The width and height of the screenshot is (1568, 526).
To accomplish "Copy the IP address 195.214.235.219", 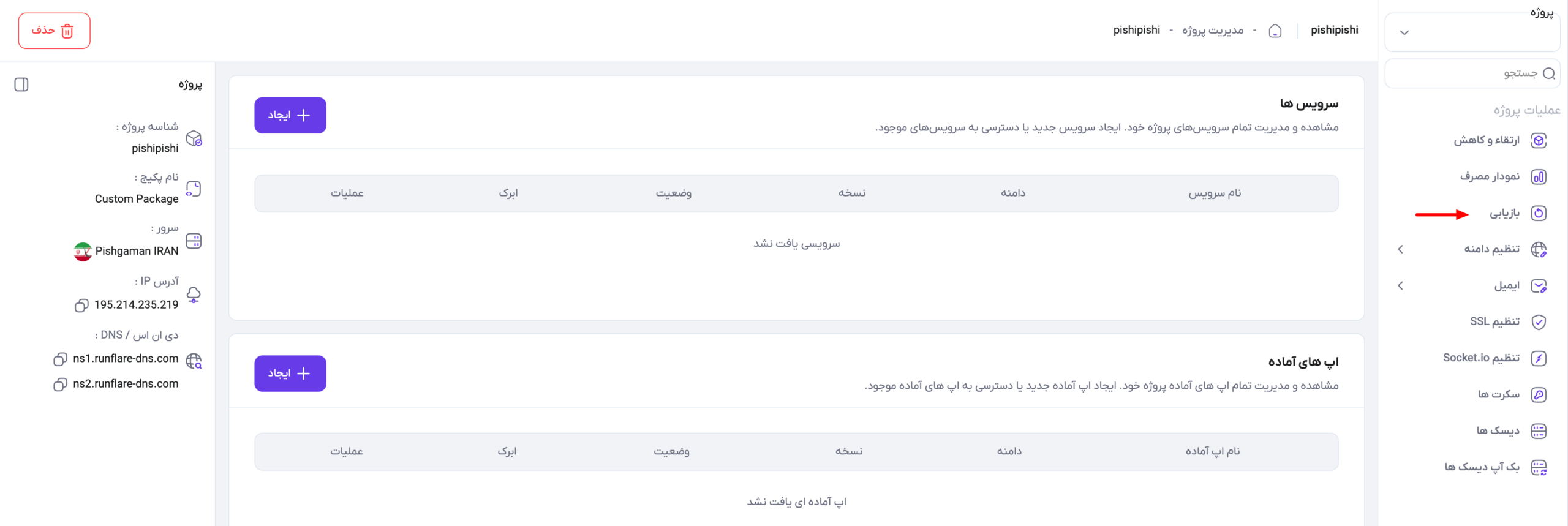I will [81, 306].
